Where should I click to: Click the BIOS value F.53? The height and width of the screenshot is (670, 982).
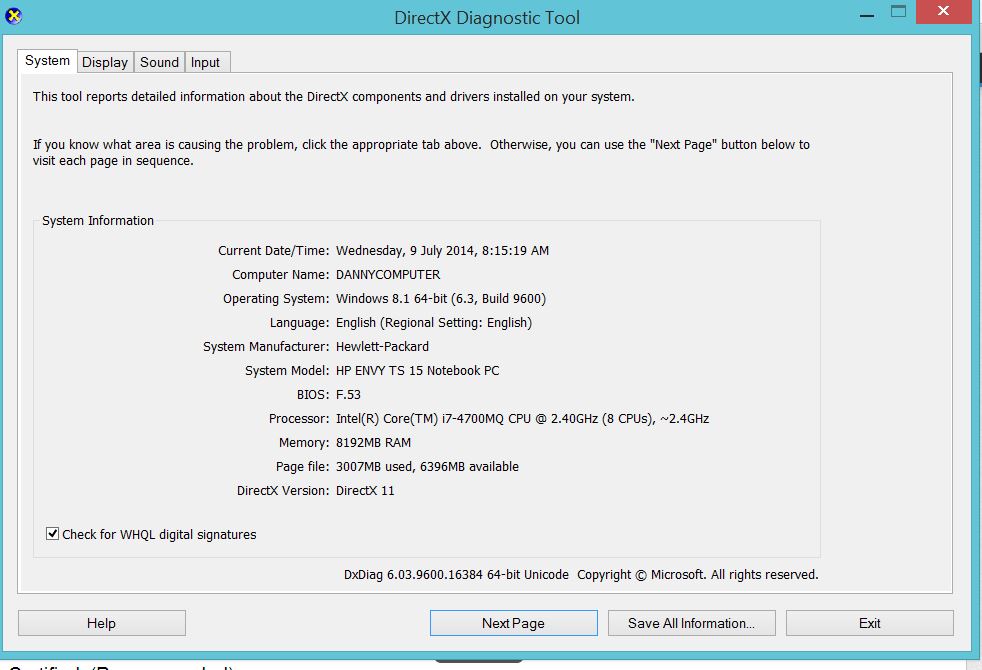pyautogui.click(x=348, y=394)
